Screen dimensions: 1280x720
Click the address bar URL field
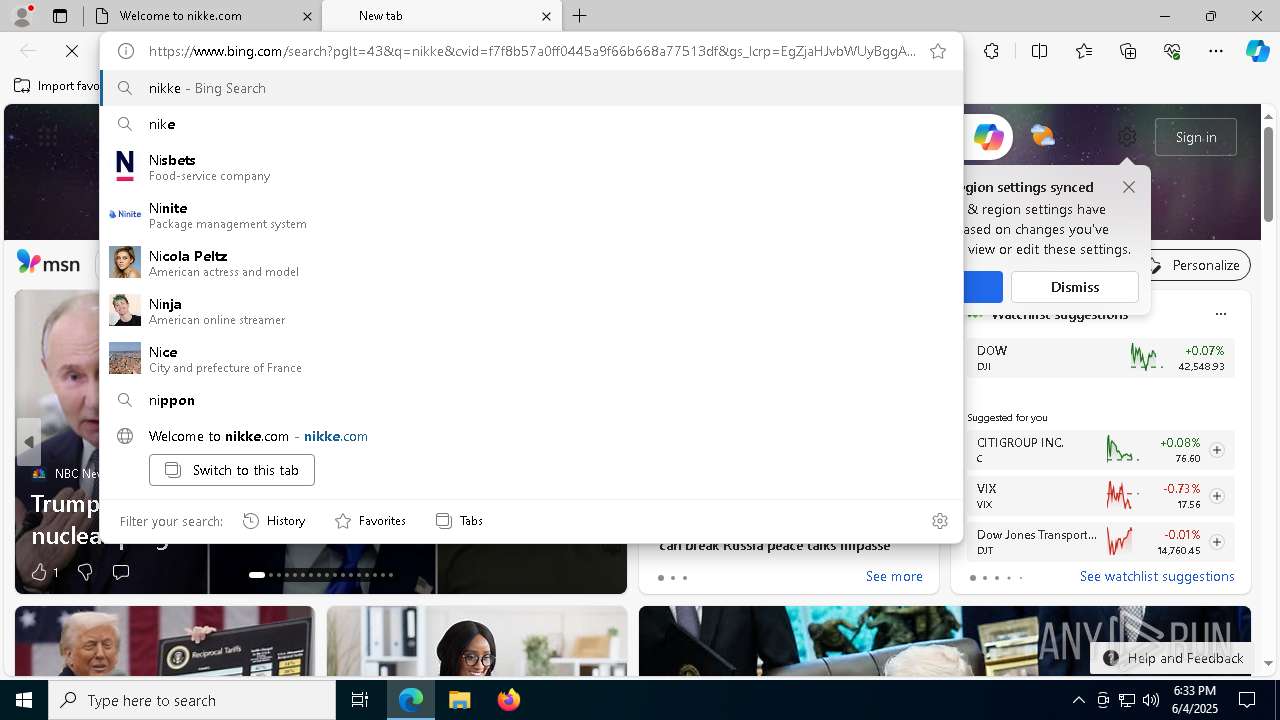click(x=532, y=51)
